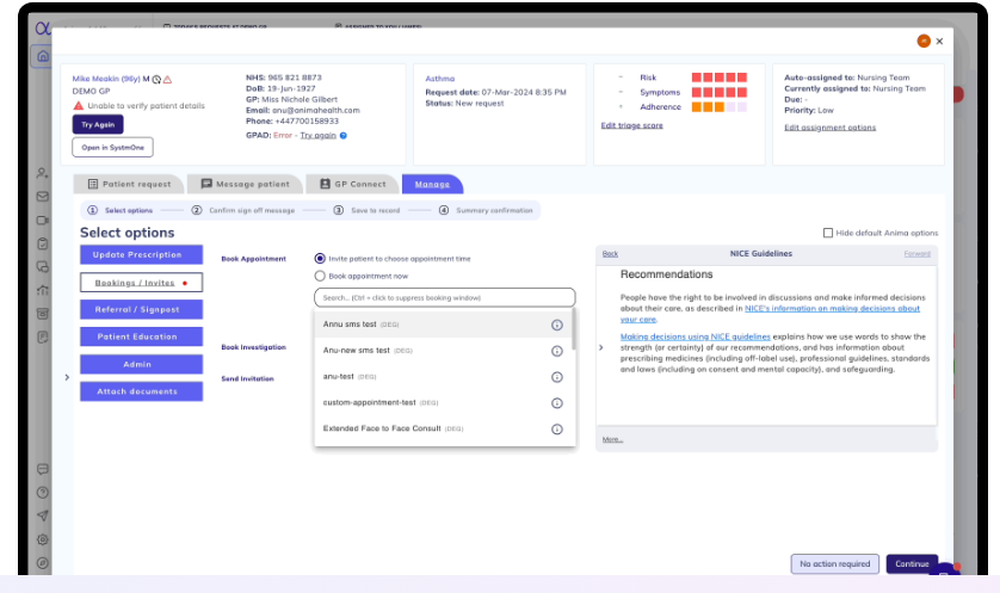Click 'Attach documents' button
Image resolution: width=1000 pixels, height=593 pixels.
tap(142, 392)
